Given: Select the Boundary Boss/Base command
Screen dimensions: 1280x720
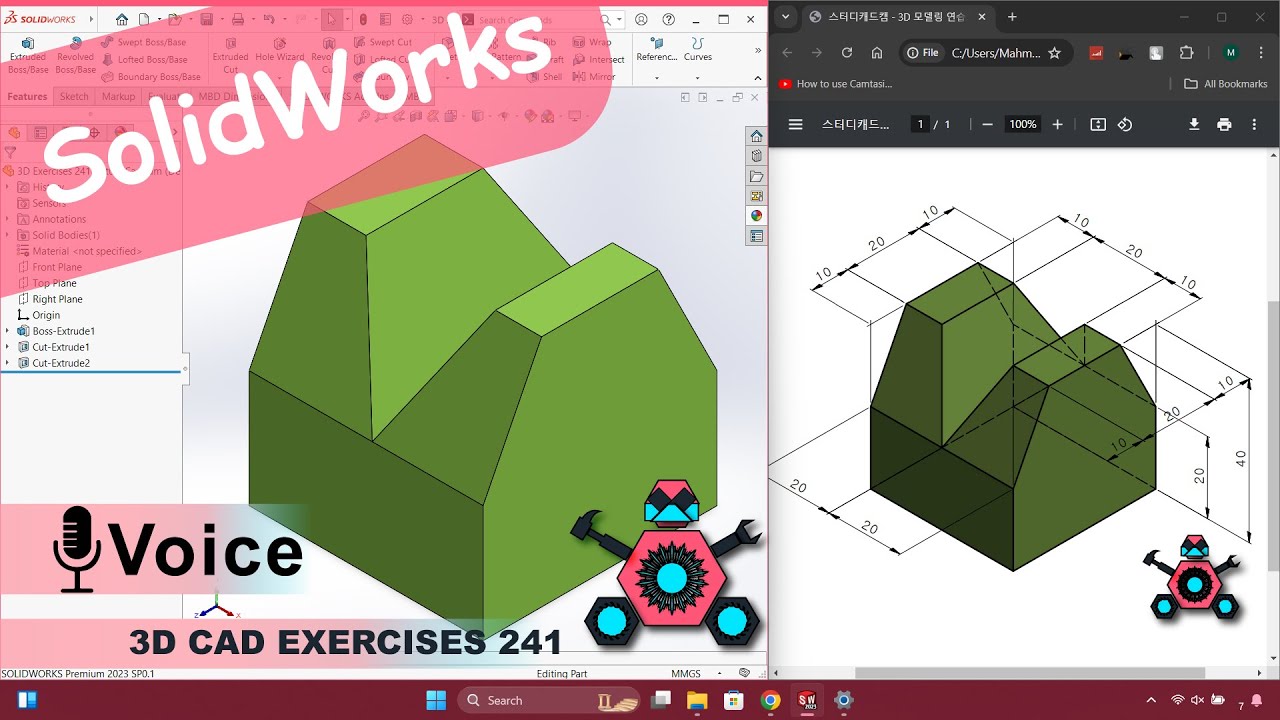Looking at the screenshot, I should 150,76.
